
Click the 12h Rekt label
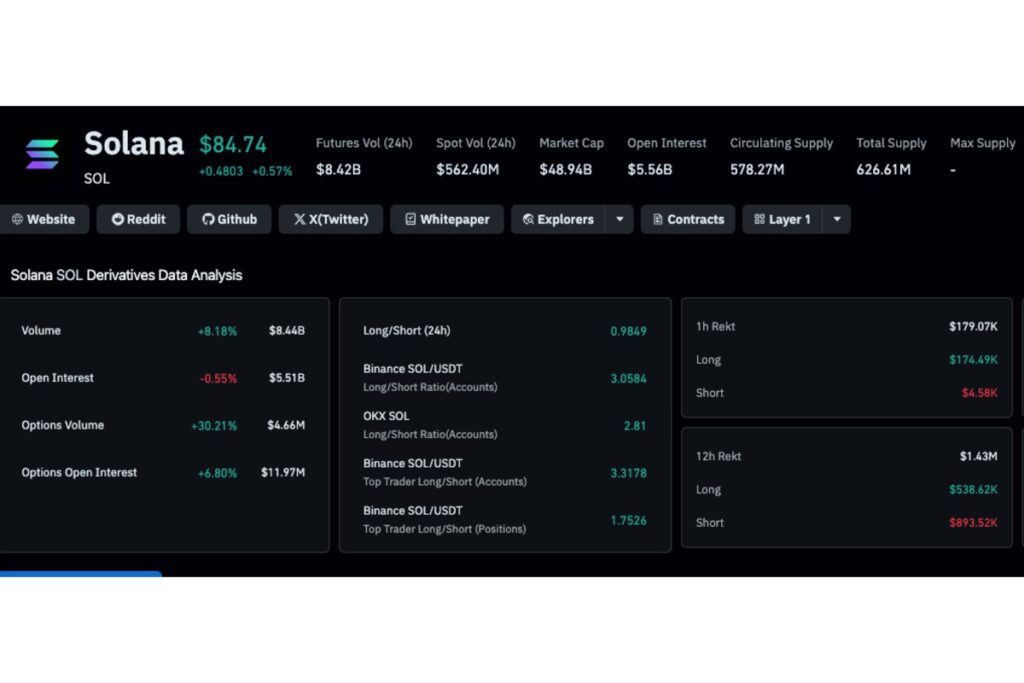pos(718,456)
